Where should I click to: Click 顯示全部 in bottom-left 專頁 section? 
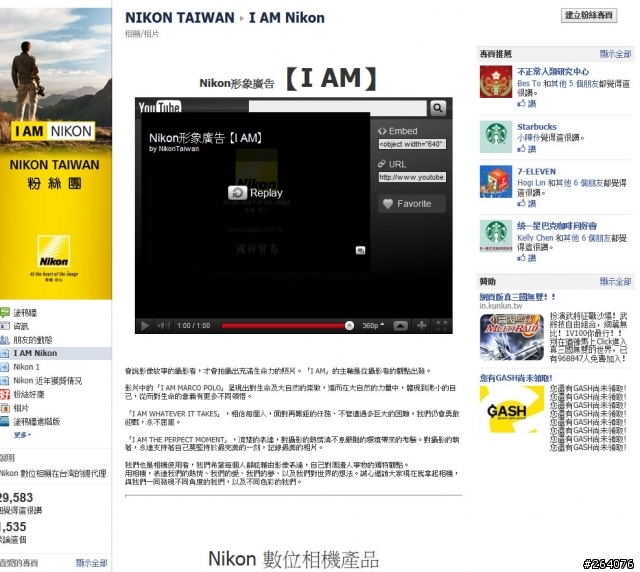pyautogui.click(x=91, y=563)
